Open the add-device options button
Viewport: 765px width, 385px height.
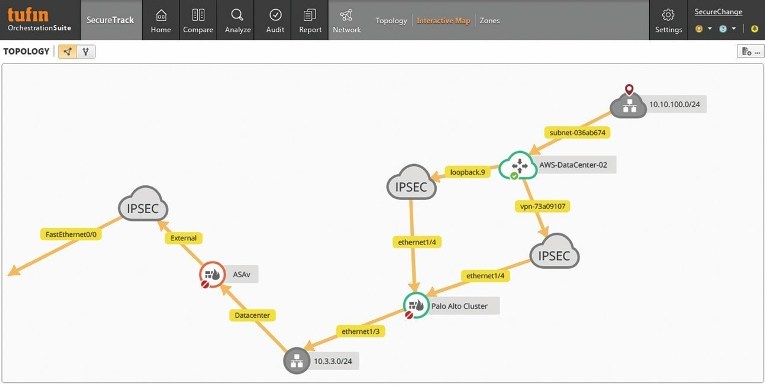pyautogui.click(x=750, y=51)
